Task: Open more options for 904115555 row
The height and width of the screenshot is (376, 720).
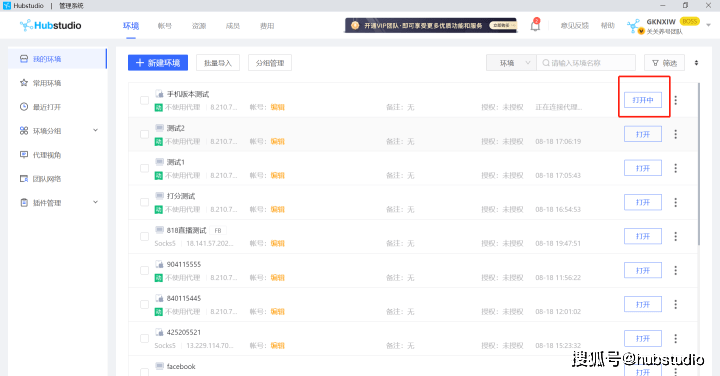Action: [675, 270]
